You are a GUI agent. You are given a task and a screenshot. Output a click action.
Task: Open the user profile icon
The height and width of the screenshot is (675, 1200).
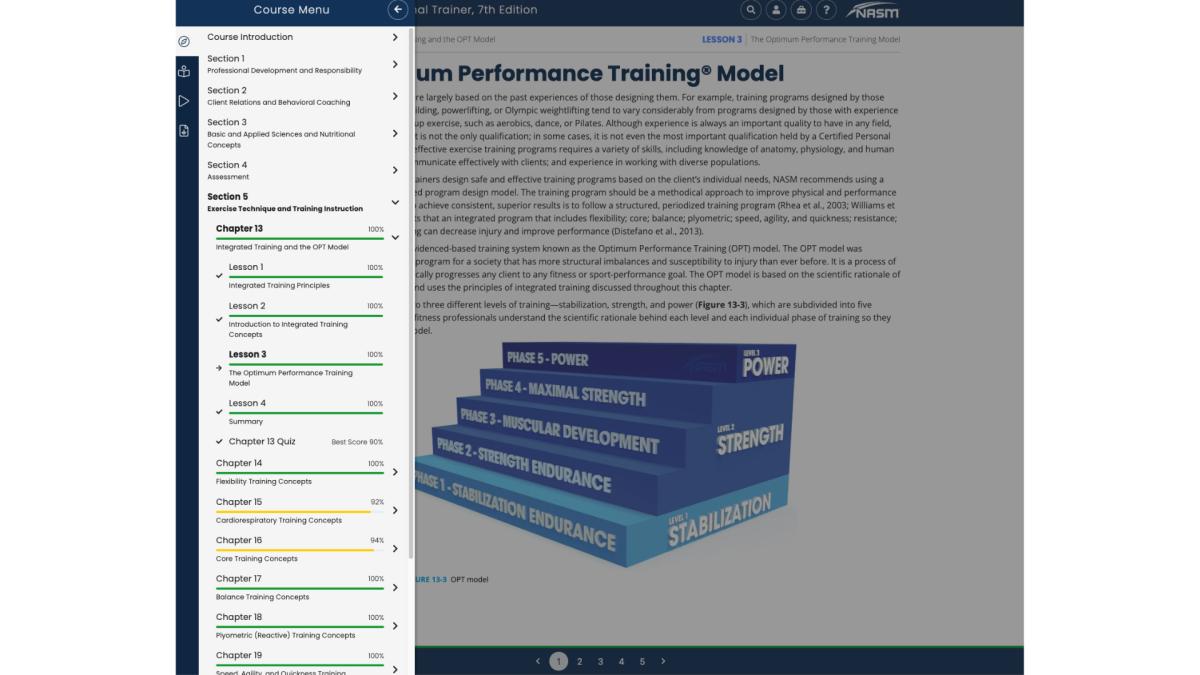click(776, 10)
